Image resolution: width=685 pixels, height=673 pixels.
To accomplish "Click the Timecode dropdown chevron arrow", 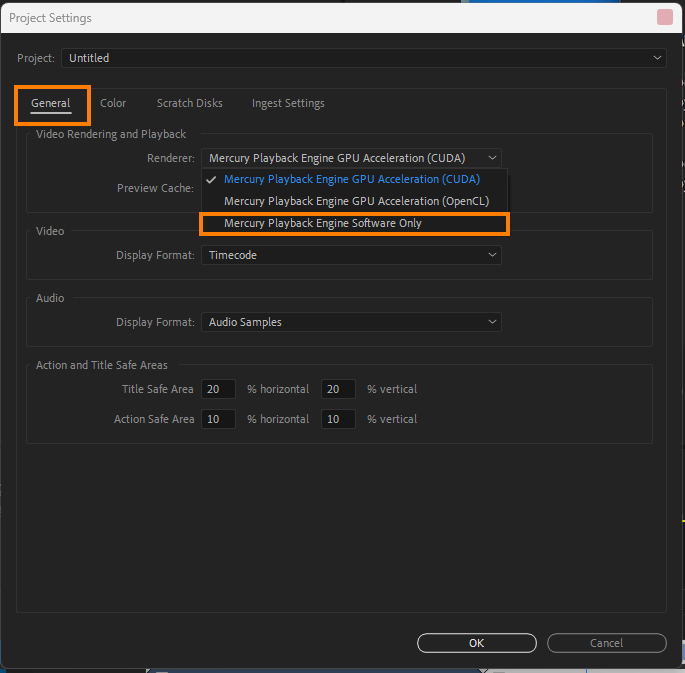I will pyautogui.click(x=492, y=255).
